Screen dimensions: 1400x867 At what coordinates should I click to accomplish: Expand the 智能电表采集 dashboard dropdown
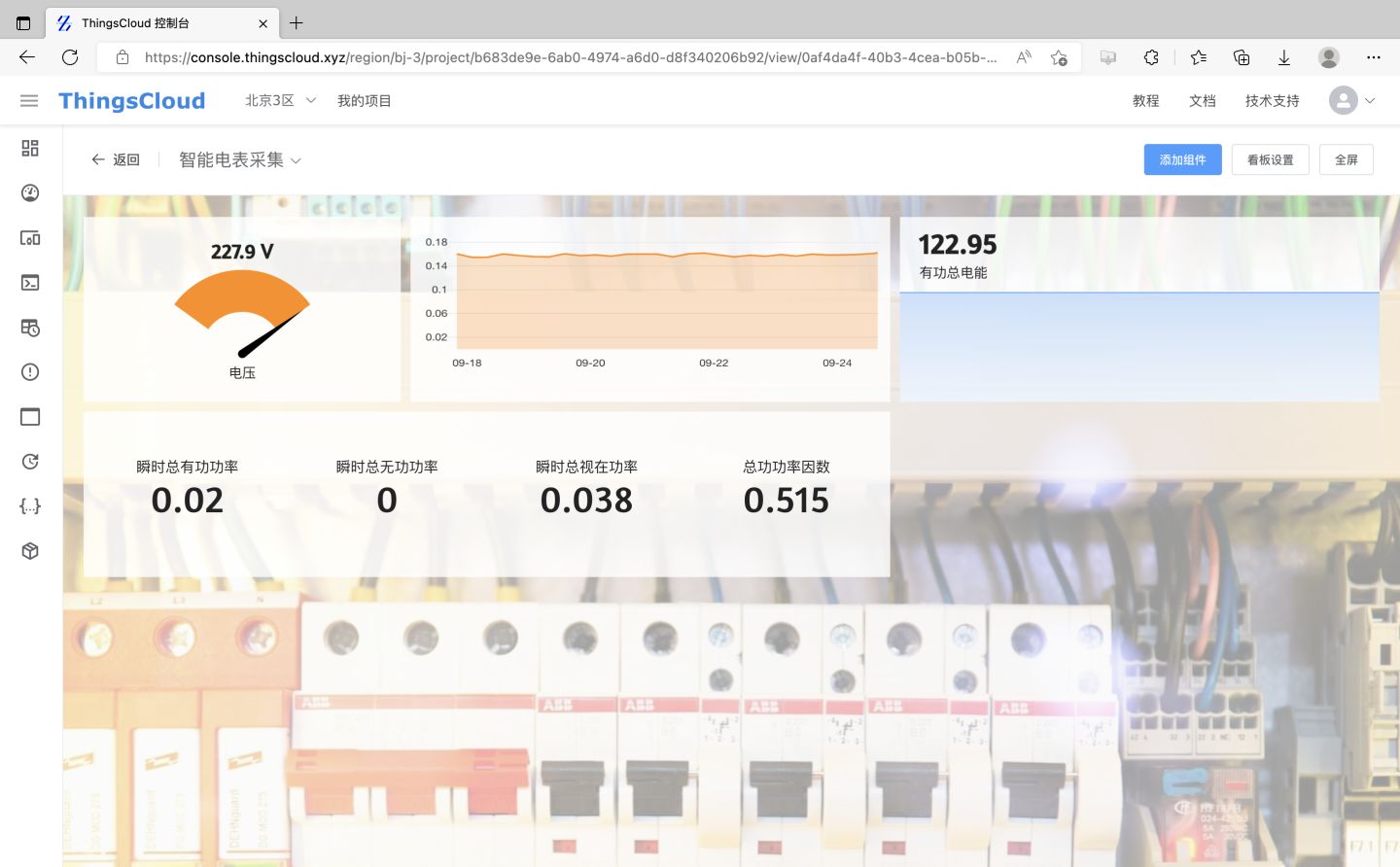pos(239,159)
